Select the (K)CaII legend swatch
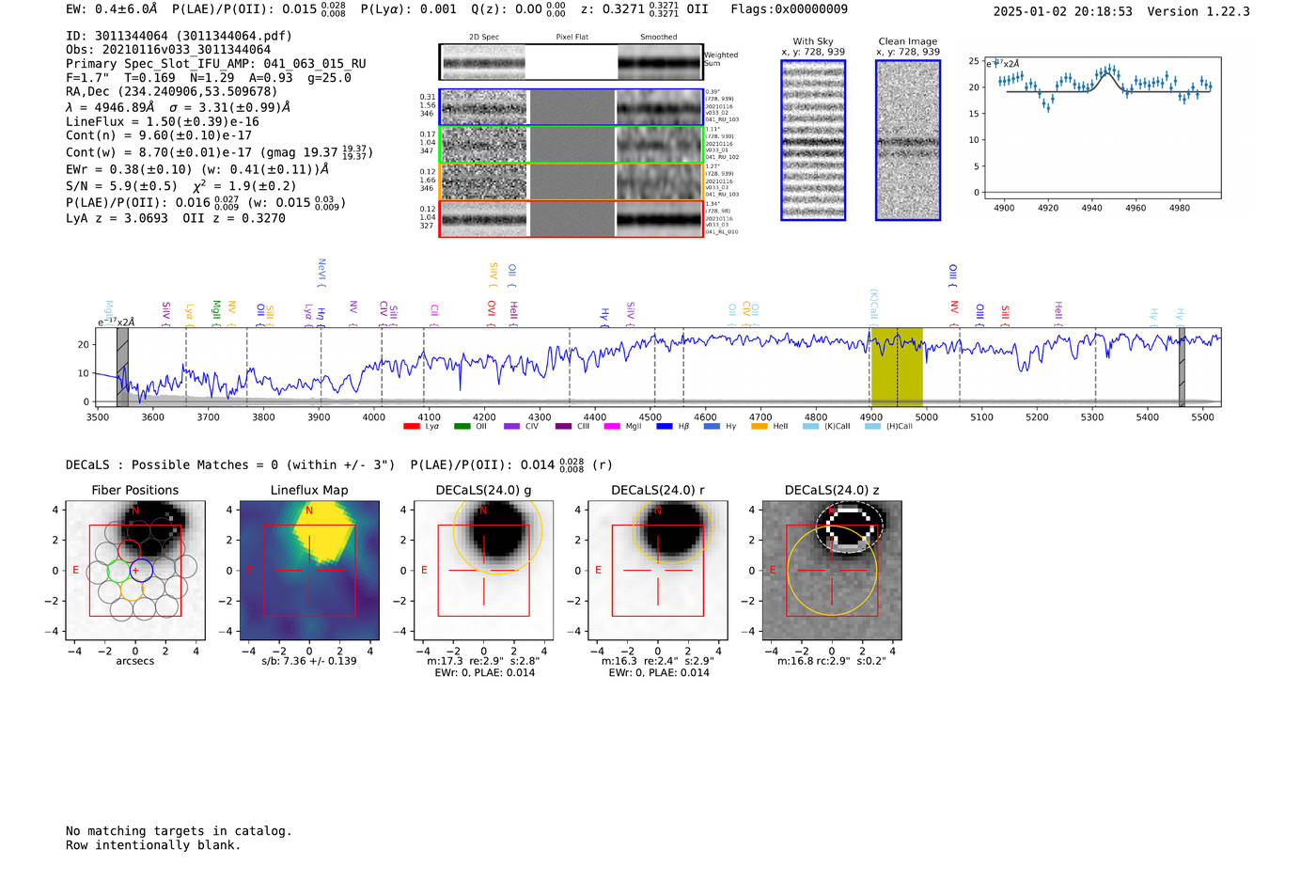The height and width of the screenshot is (896, 1316). (810, 427)
